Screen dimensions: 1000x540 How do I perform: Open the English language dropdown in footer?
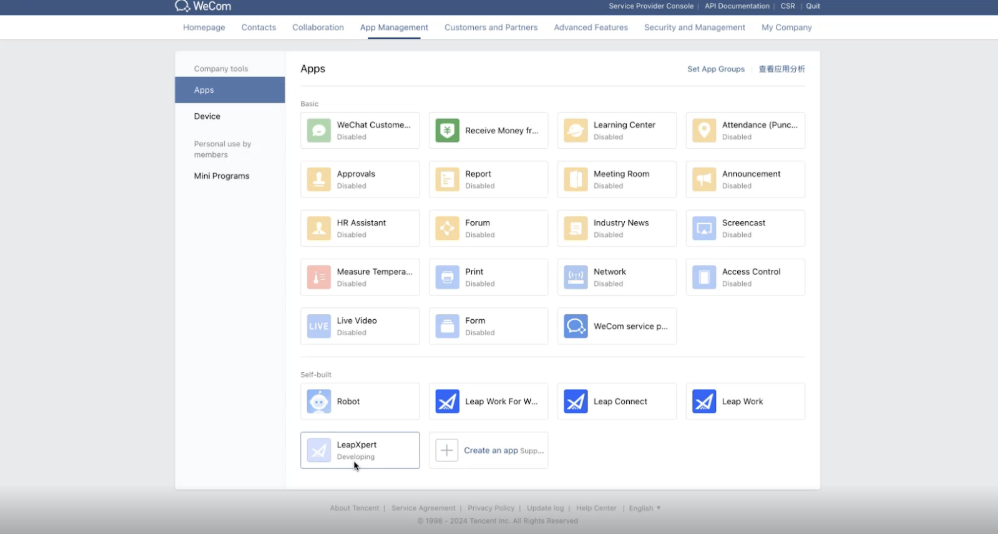(x=645, y=508)
